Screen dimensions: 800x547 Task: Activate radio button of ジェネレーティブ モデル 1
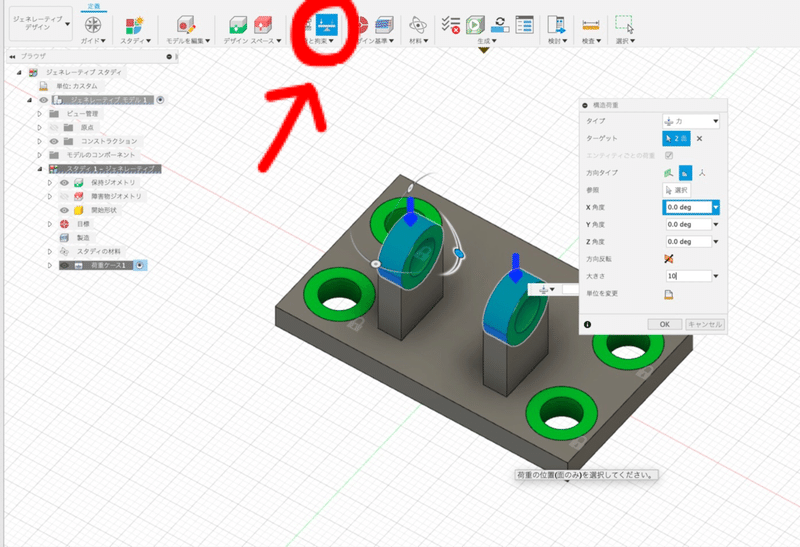pos(160,100)
